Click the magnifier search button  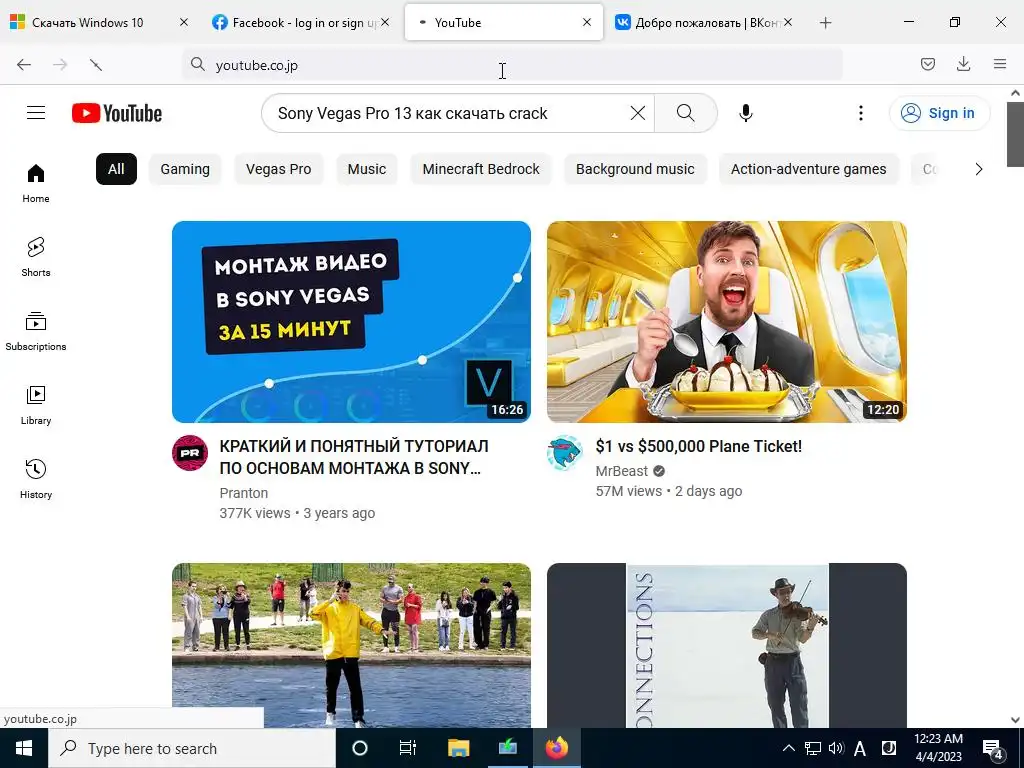pos(686,113)
